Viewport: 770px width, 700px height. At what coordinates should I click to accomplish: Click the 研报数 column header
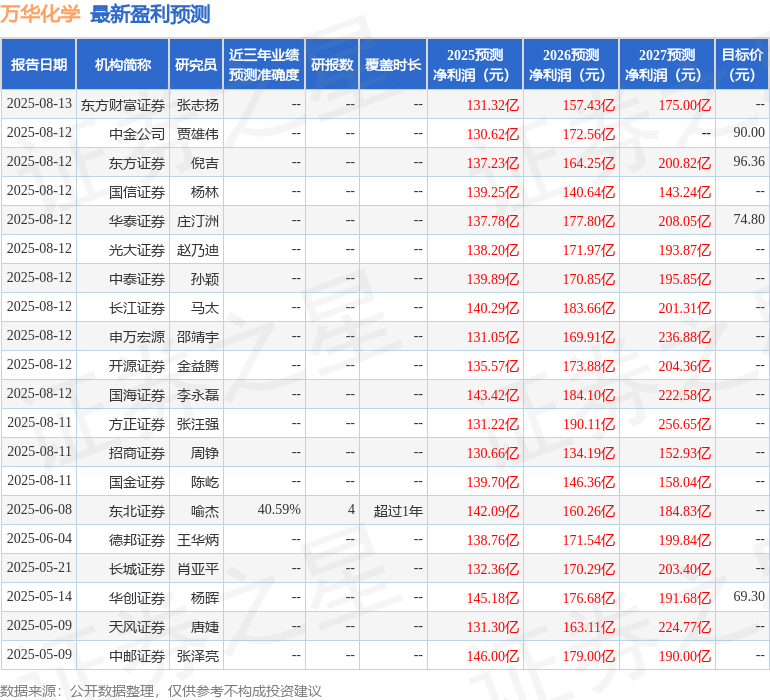pos(332,64)
